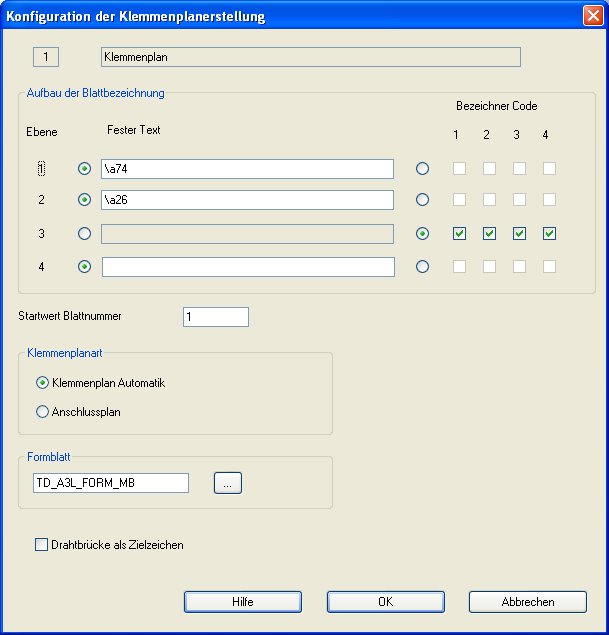Screen dimensions: 609x635
Task: Uncheck Bezeichner Code 3 in Ebene 3
Action: click(519, 234)
